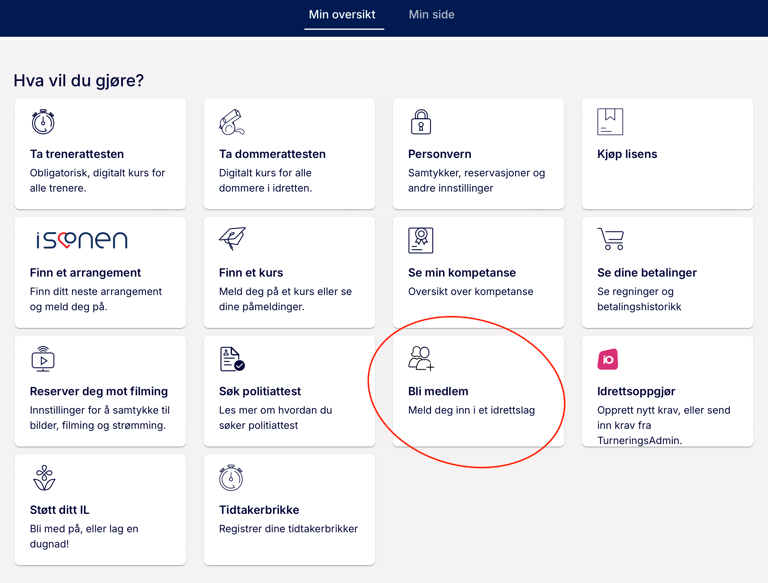Click the graduation cap icon on Finn et kurs
The height and width of the screenshot is (583, 768).
click(x=232, y=239)
